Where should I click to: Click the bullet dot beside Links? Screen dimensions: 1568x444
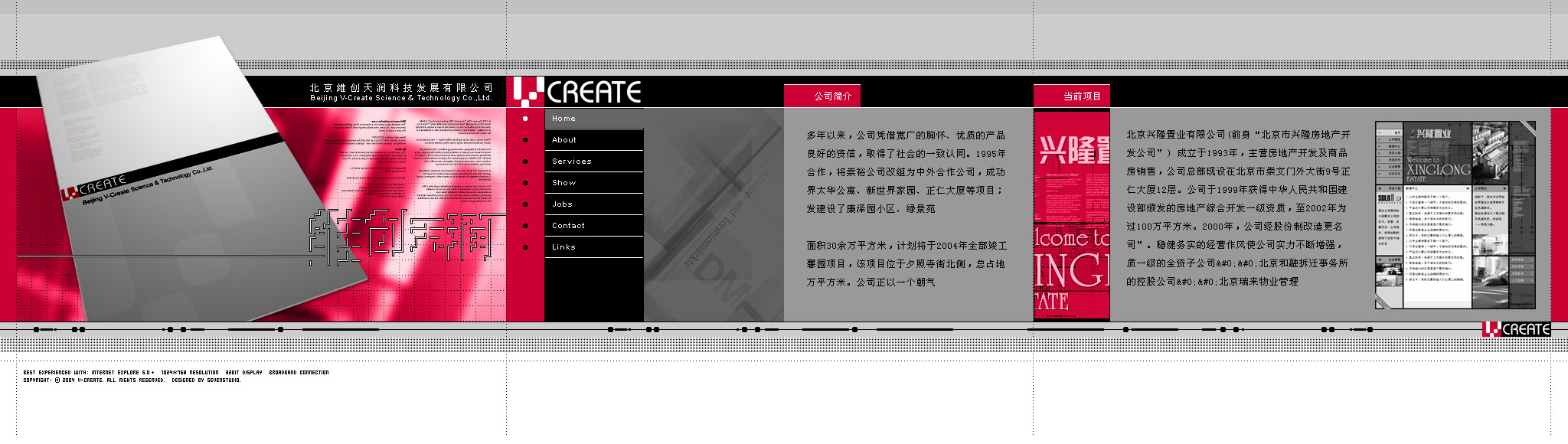pyautogui.click(x=524, y=247)
